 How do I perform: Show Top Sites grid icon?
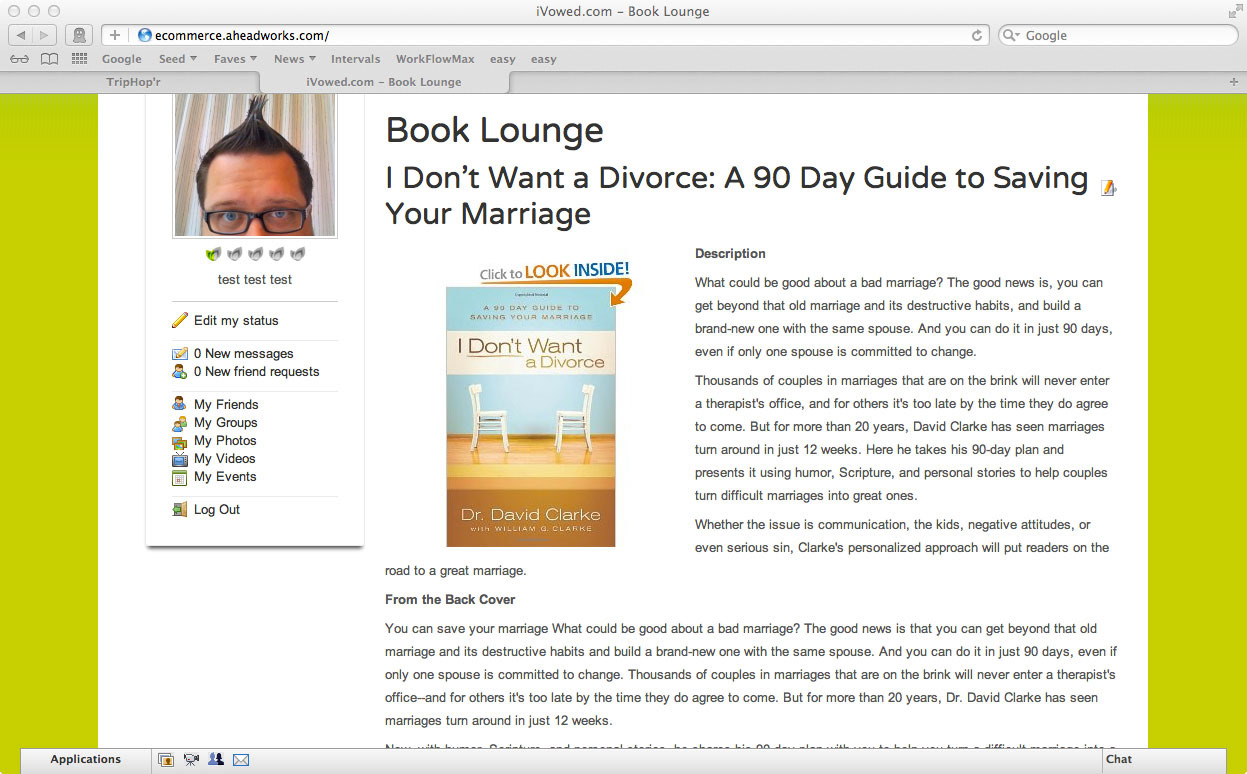click(79, 59)
